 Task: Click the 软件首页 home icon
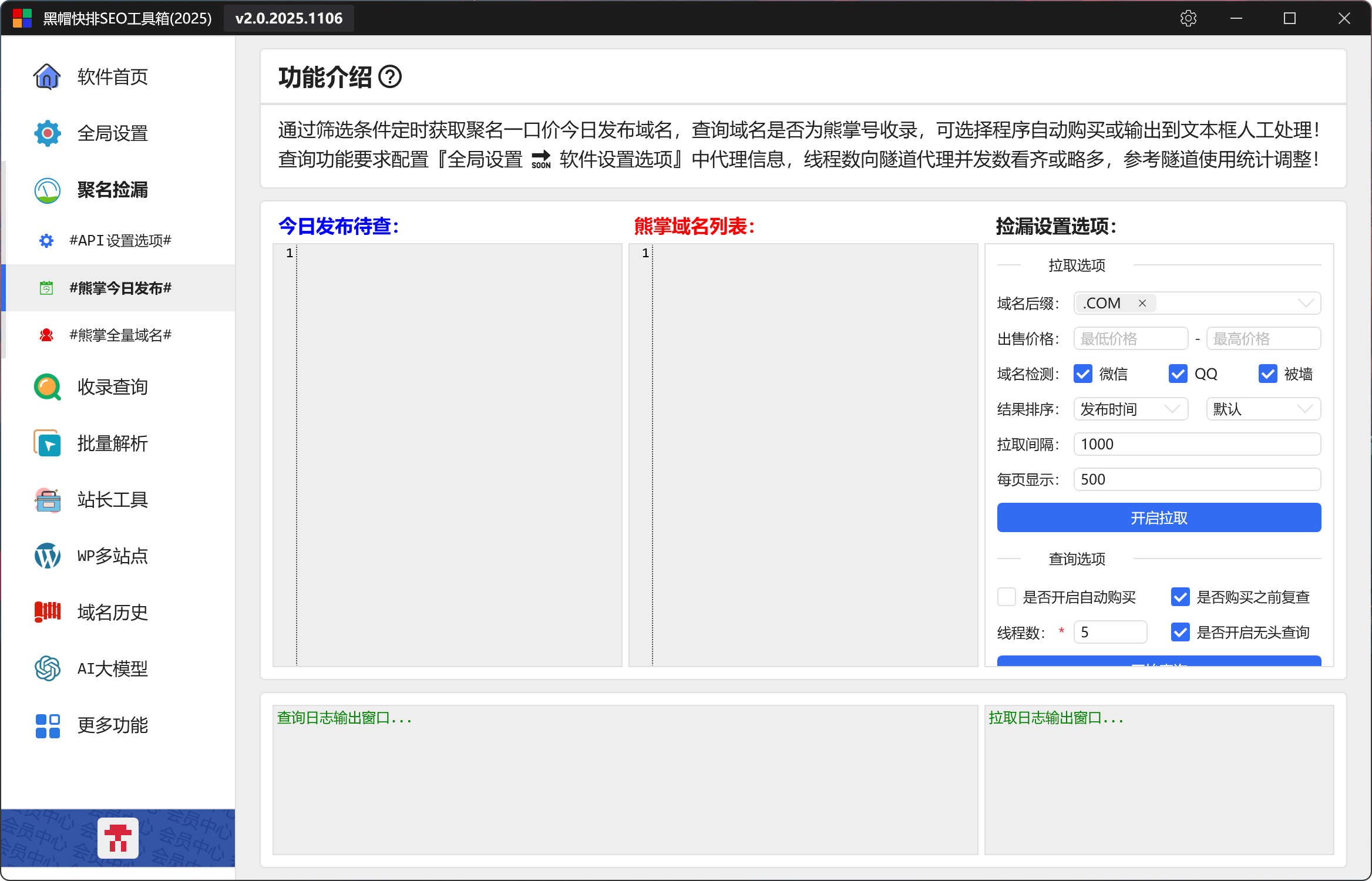47,77
